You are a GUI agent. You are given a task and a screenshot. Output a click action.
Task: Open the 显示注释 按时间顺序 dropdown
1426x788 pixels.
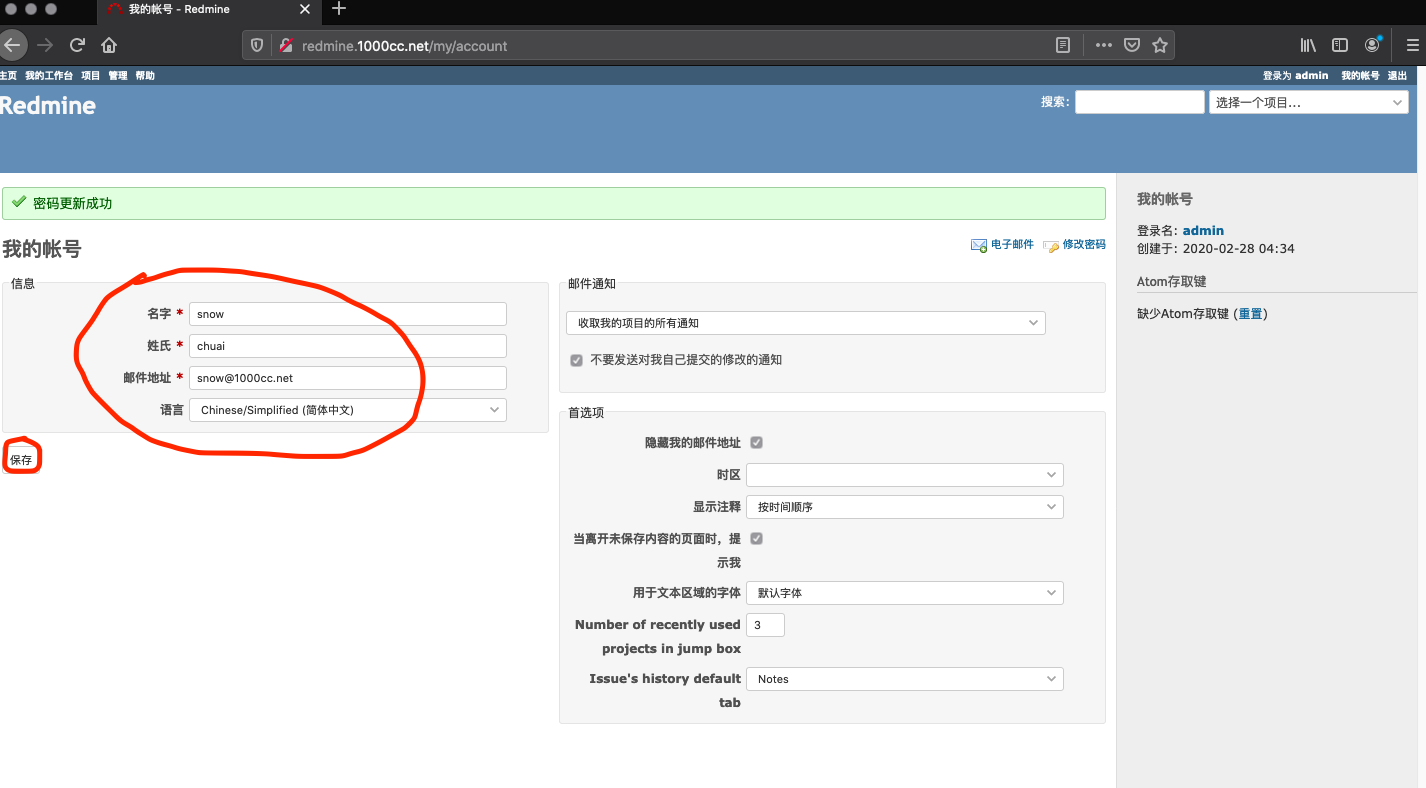[905, 507]
